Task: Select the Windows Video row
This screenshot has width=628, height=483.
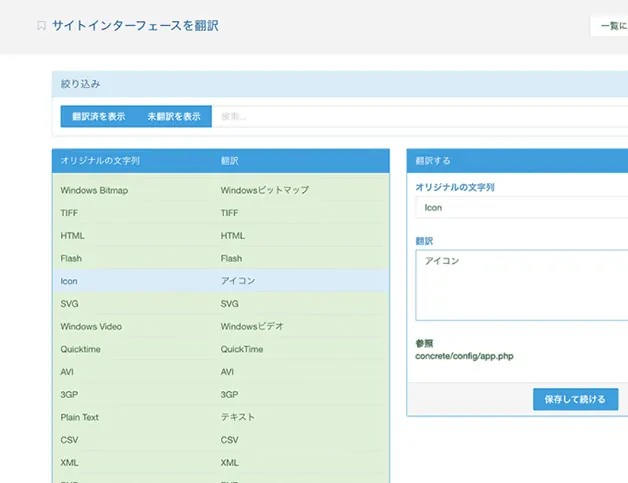Action: coord(221,326)
